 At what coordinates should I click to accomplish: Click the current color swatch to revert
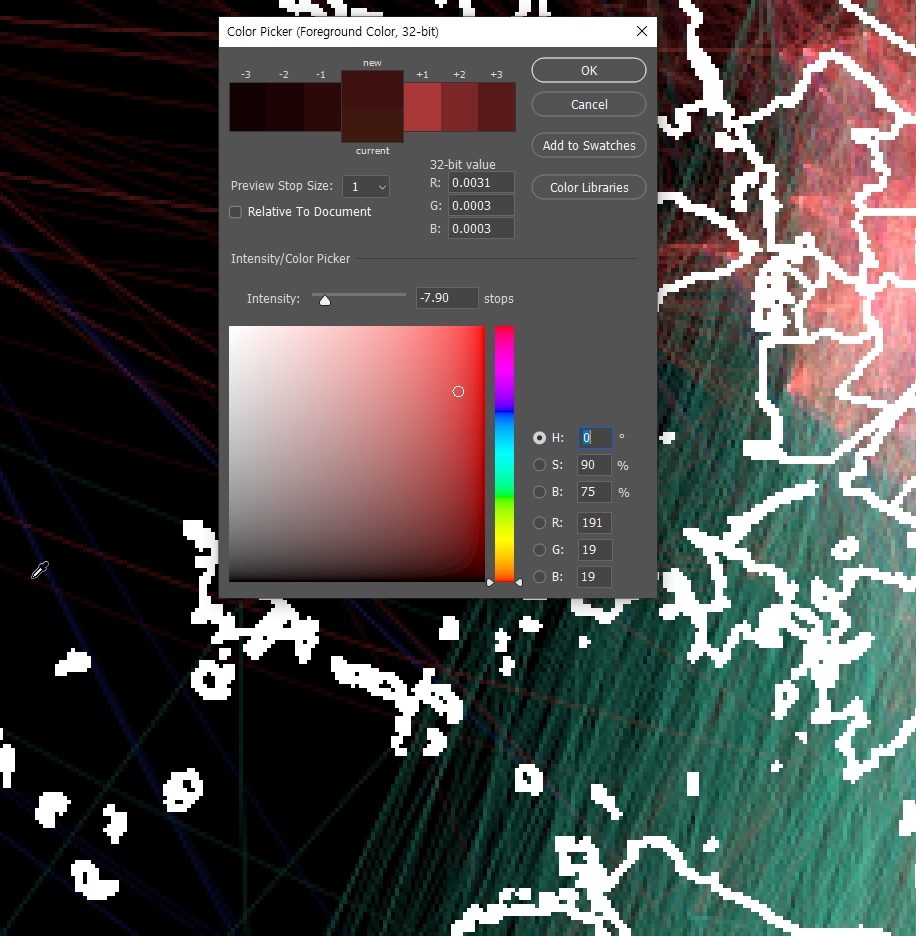point(373,125)
